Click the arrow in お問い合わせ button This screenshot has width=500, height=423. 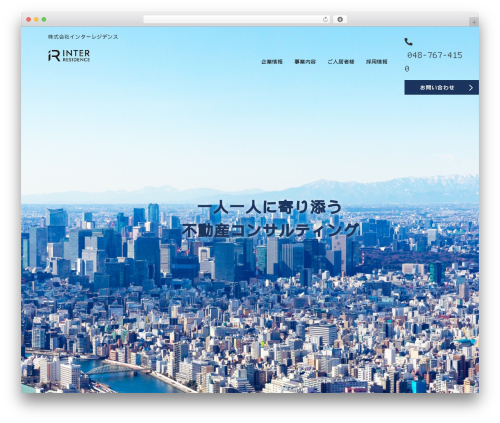tap(471, 88)
